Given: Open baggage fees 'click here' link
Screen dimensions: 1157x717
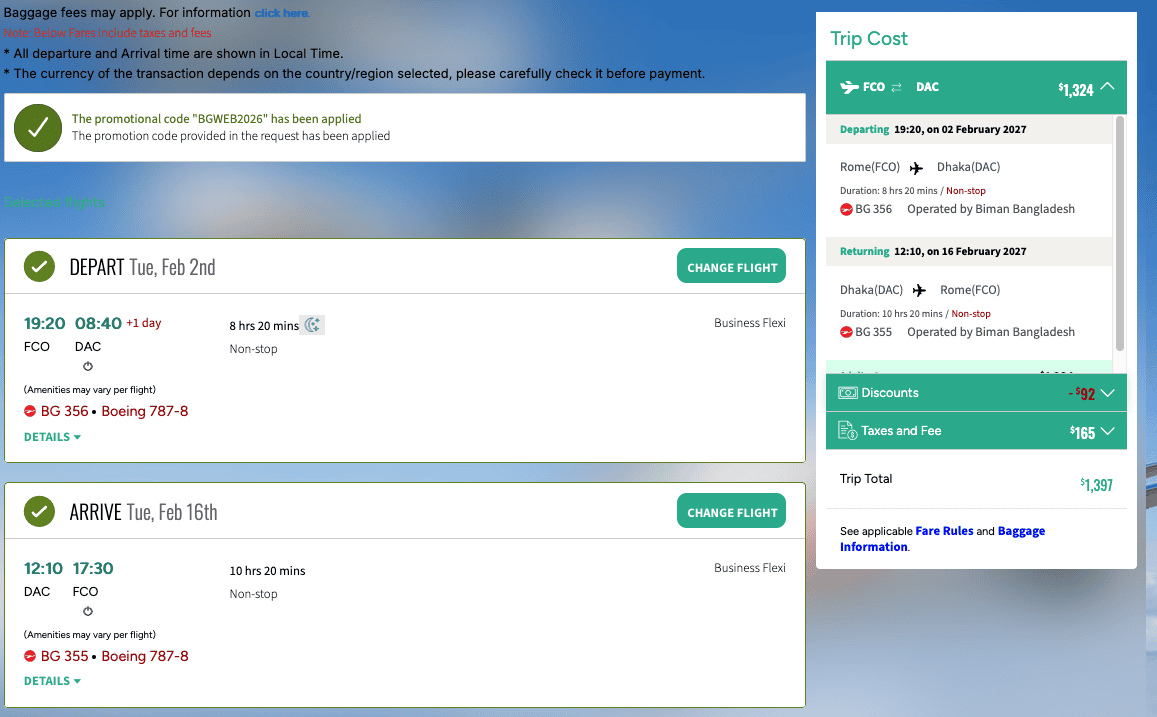Looking at the screenshot, I should [281, 13].
